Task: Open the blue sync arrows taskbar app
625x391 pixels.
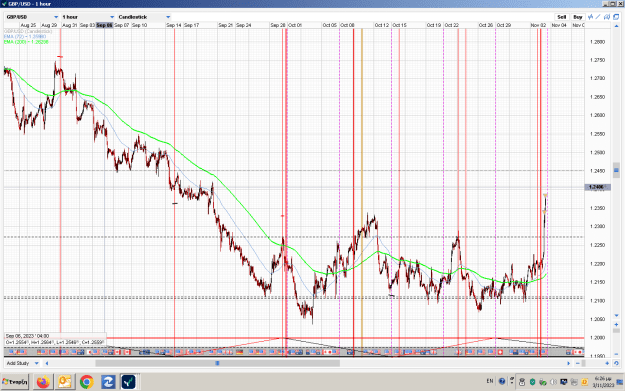Action: pyautogui.click(x=108, y=382)
